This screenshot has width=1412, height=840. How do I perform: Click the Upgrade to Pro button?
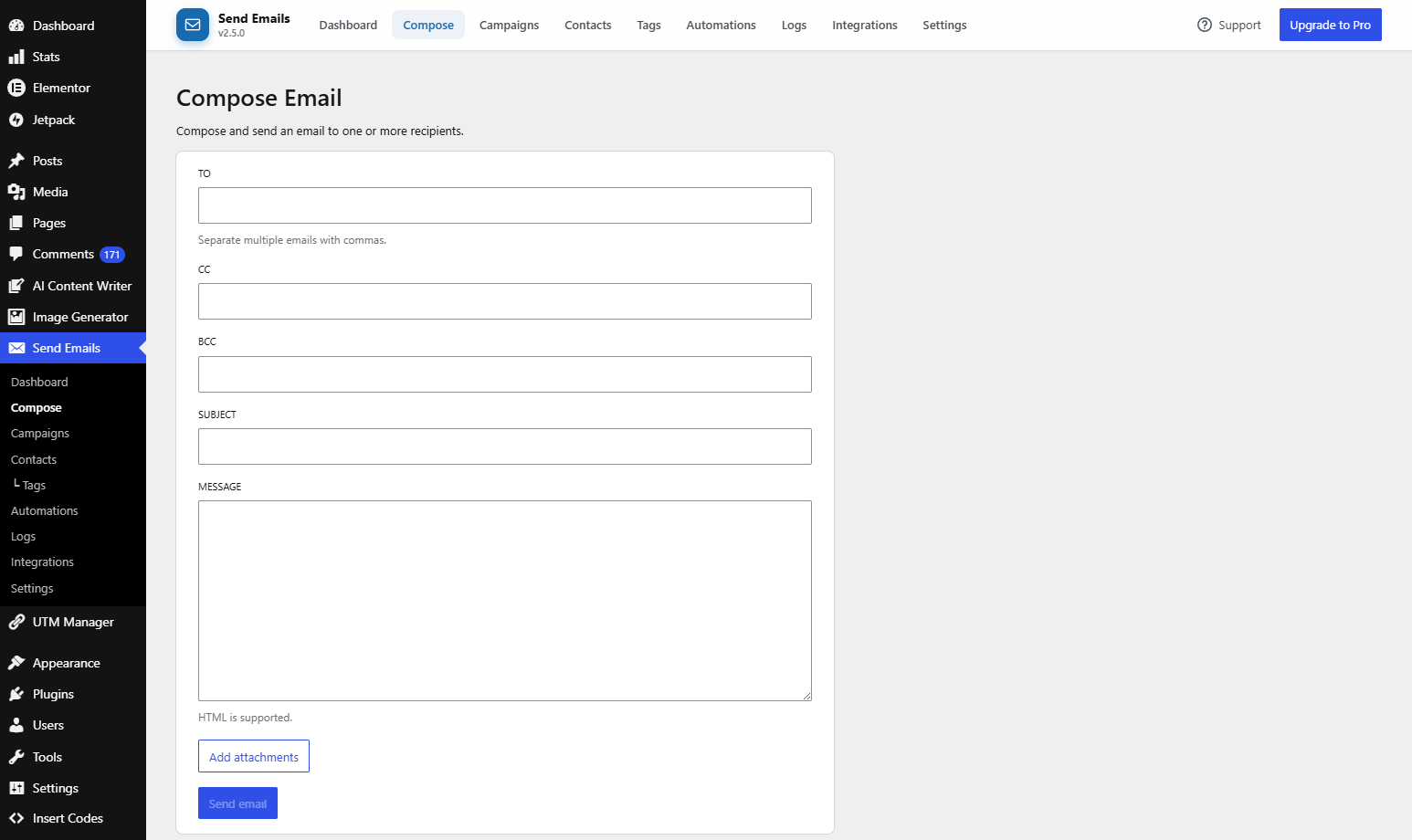tap(1330, 25)
